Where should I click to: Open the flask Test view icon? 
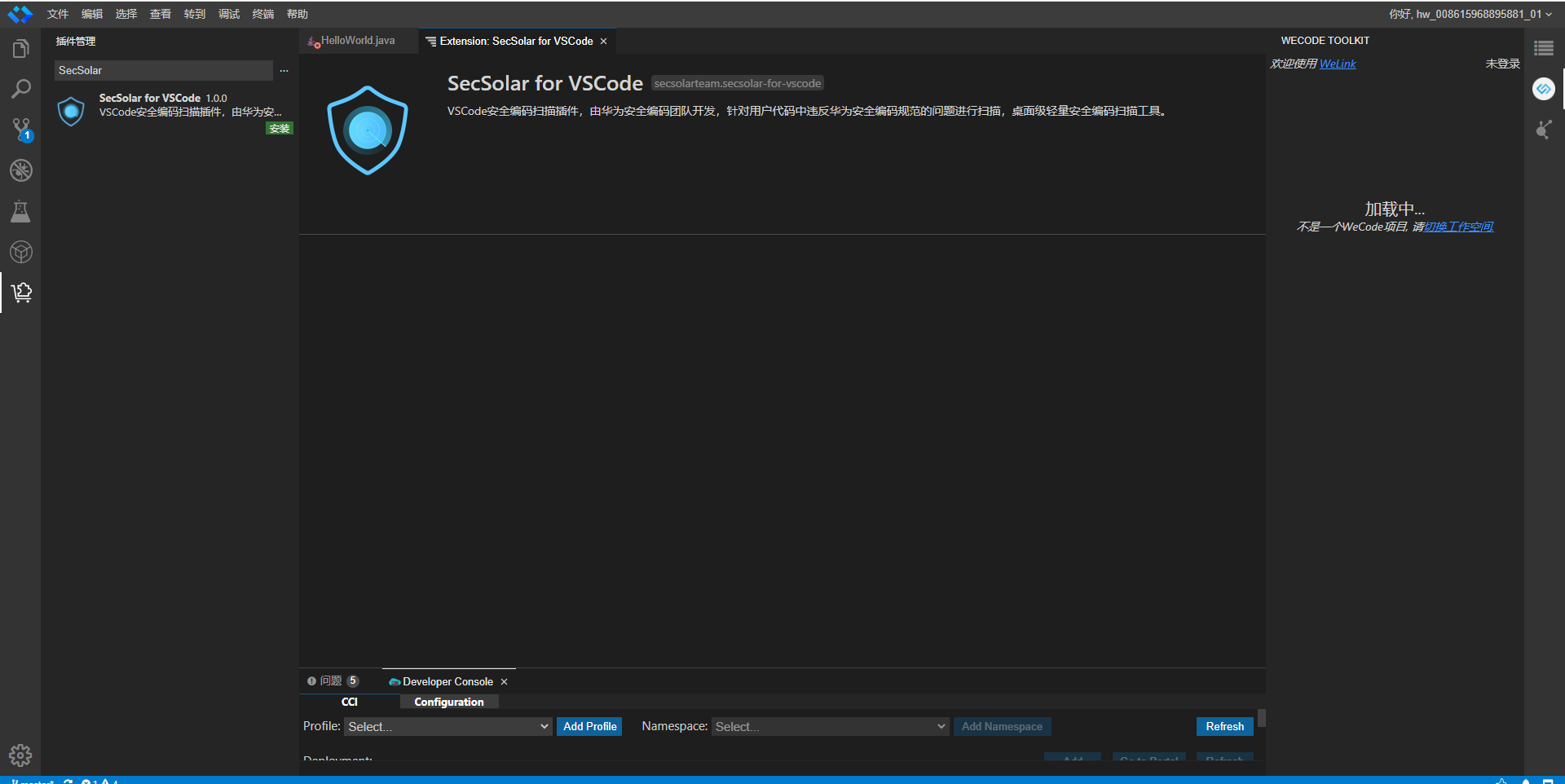click(20, 211)
